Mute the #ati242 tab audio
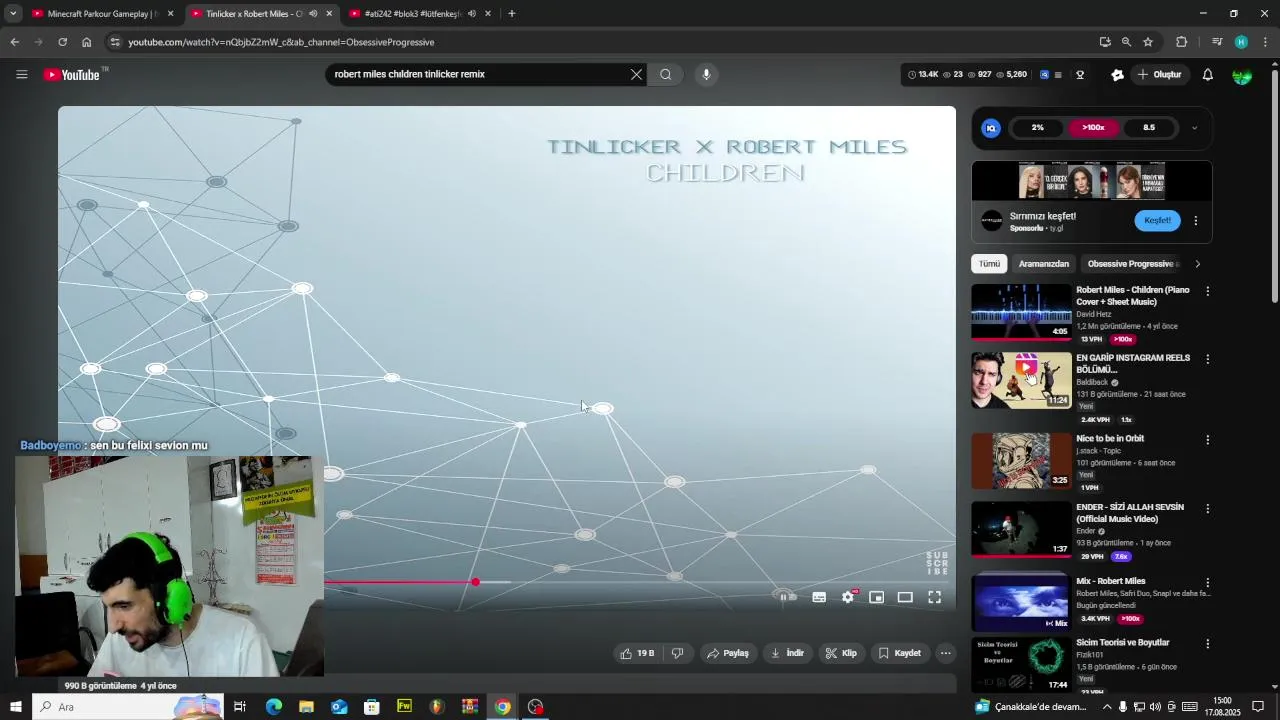The image size is (1280, 720). 472,14
